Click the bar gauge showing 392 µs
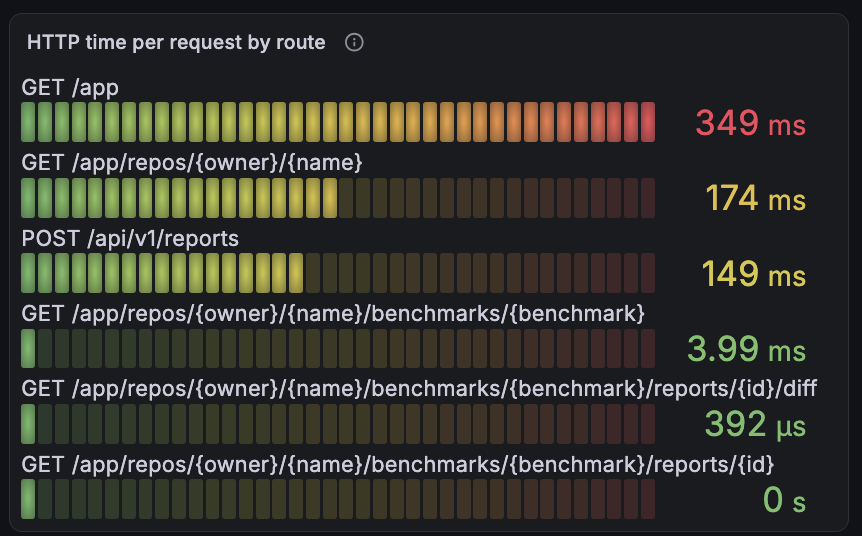Image resolution: width=862 pixels, height=536 pixels. point(338,424)
